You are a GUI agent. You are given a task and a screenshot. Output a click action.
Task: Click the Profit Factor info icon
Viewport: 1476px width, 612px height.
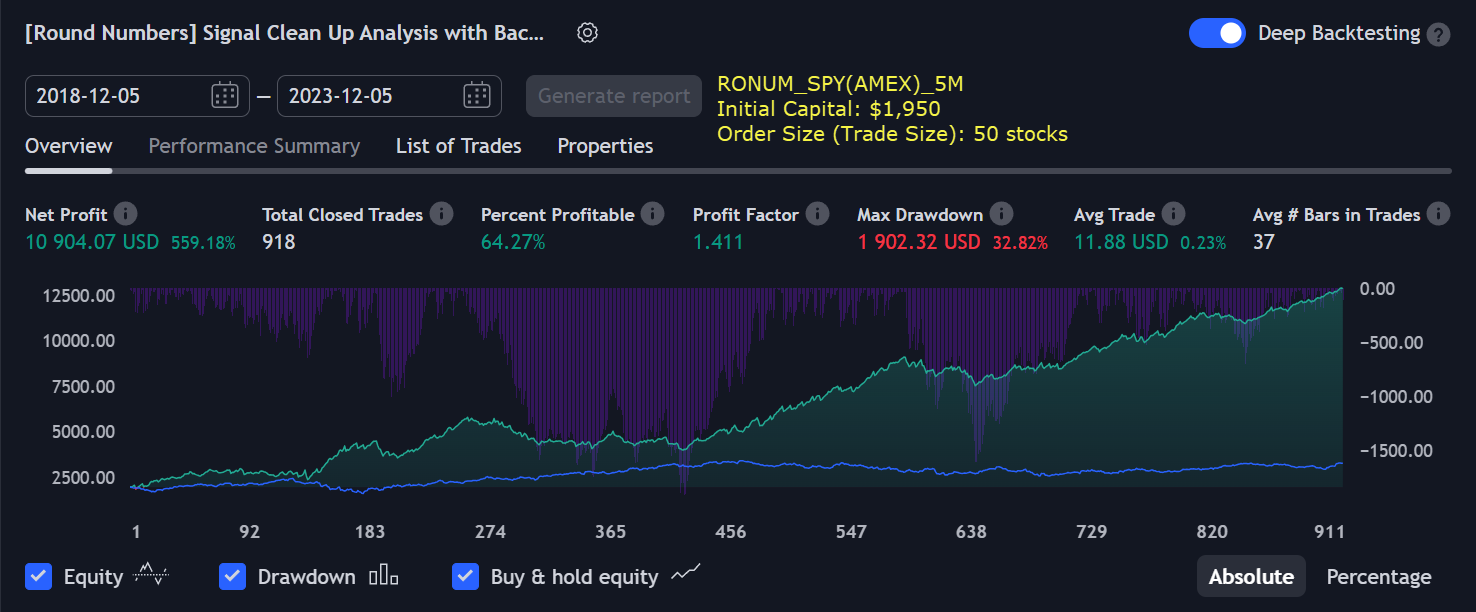coord(817,214)
